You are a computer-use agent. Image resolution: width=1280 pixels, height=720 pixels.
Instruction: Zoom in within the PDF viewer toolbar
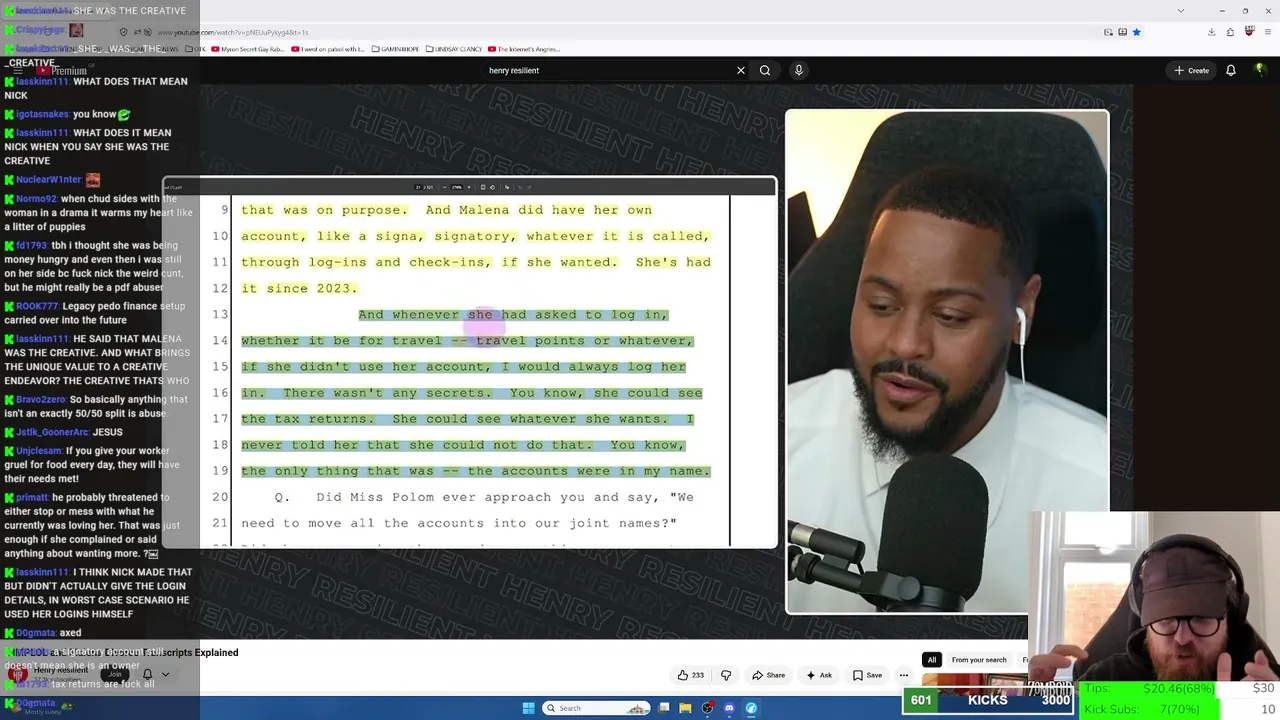click(x=468, y=187)
